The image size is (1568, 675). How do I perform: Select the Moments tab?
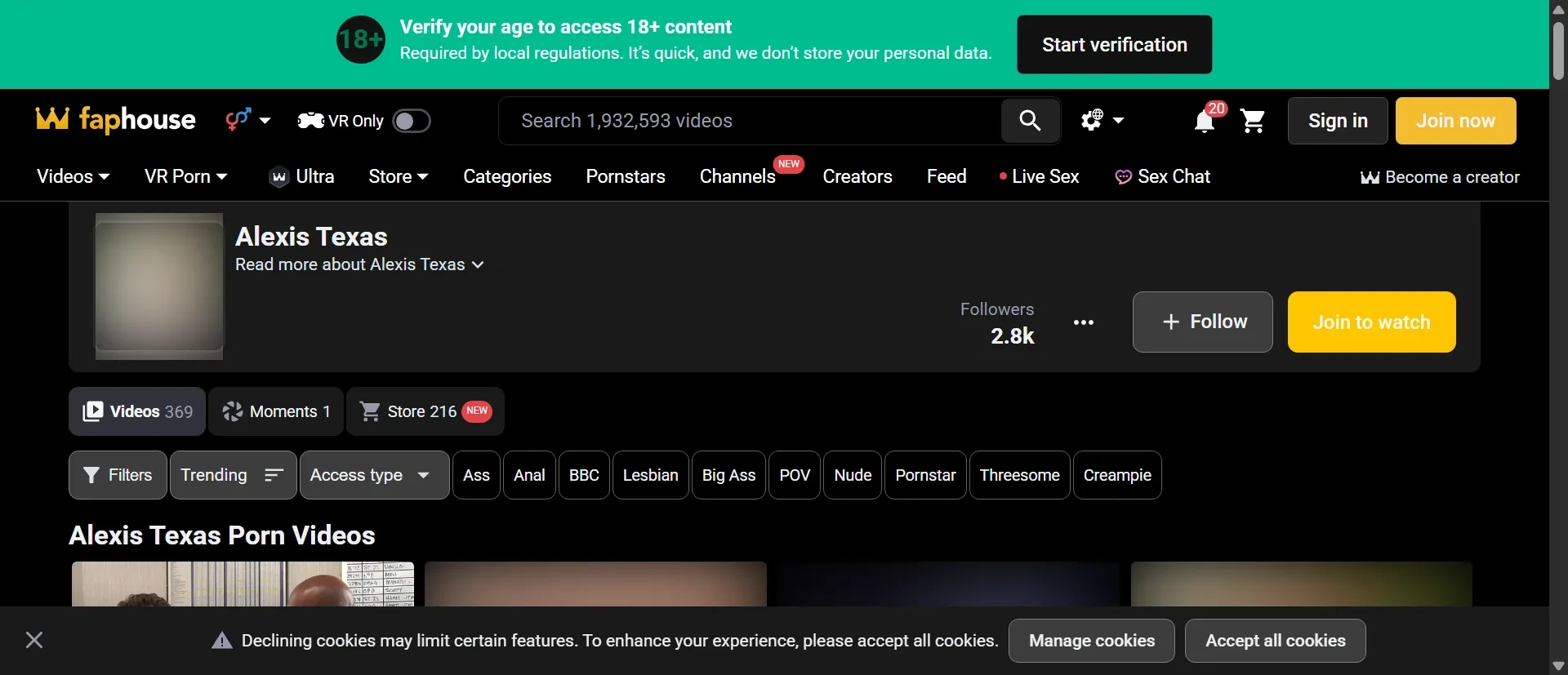point(276,411)
